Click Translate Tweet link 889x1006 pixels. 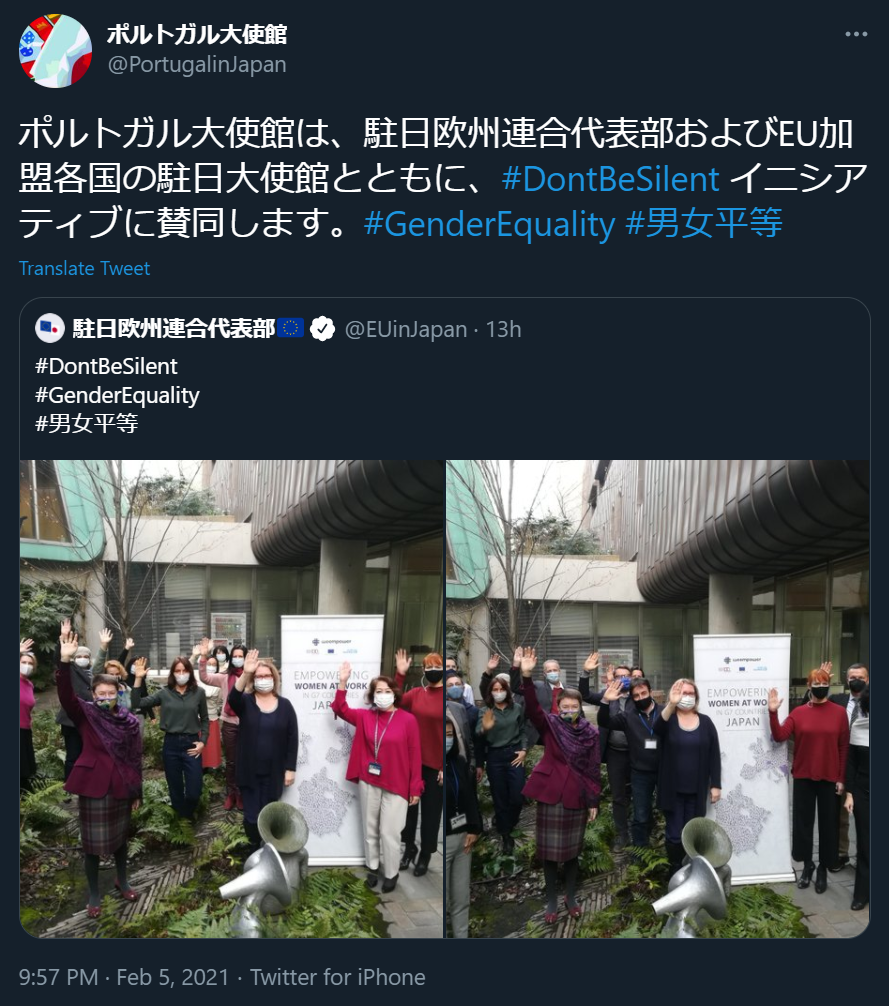tap(85, 268)
